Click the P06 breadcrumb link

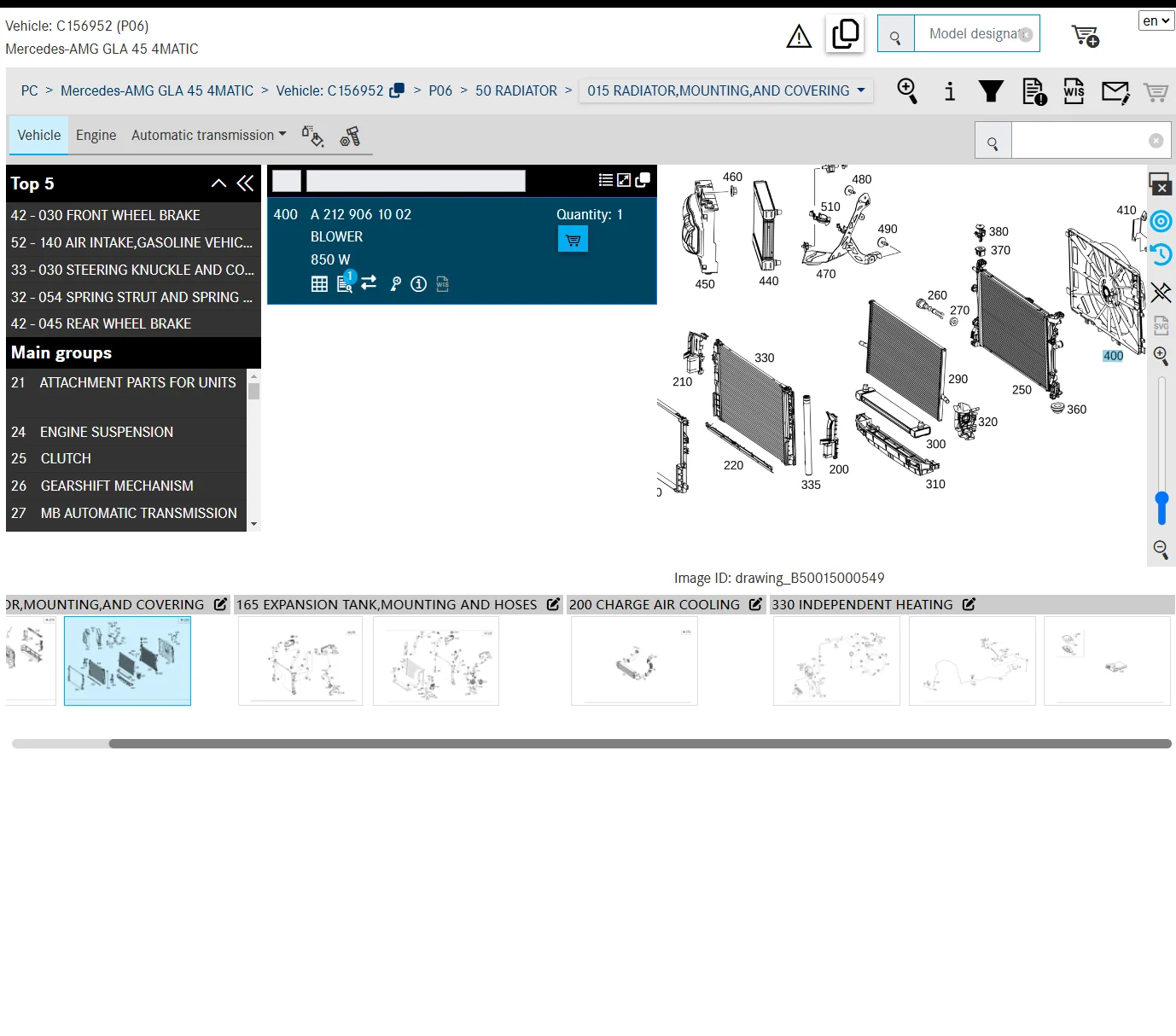coord(440,90)
